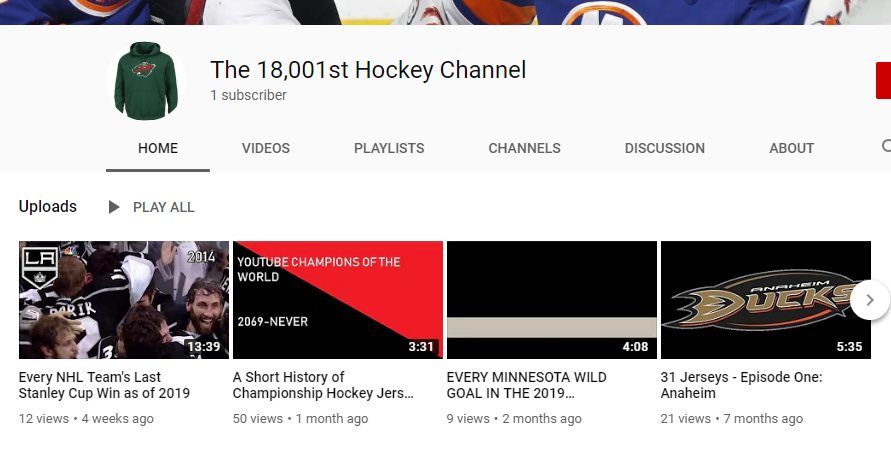Open the Videos tab
This screenshot has width=891, height=467.
[x=265, y=148]
